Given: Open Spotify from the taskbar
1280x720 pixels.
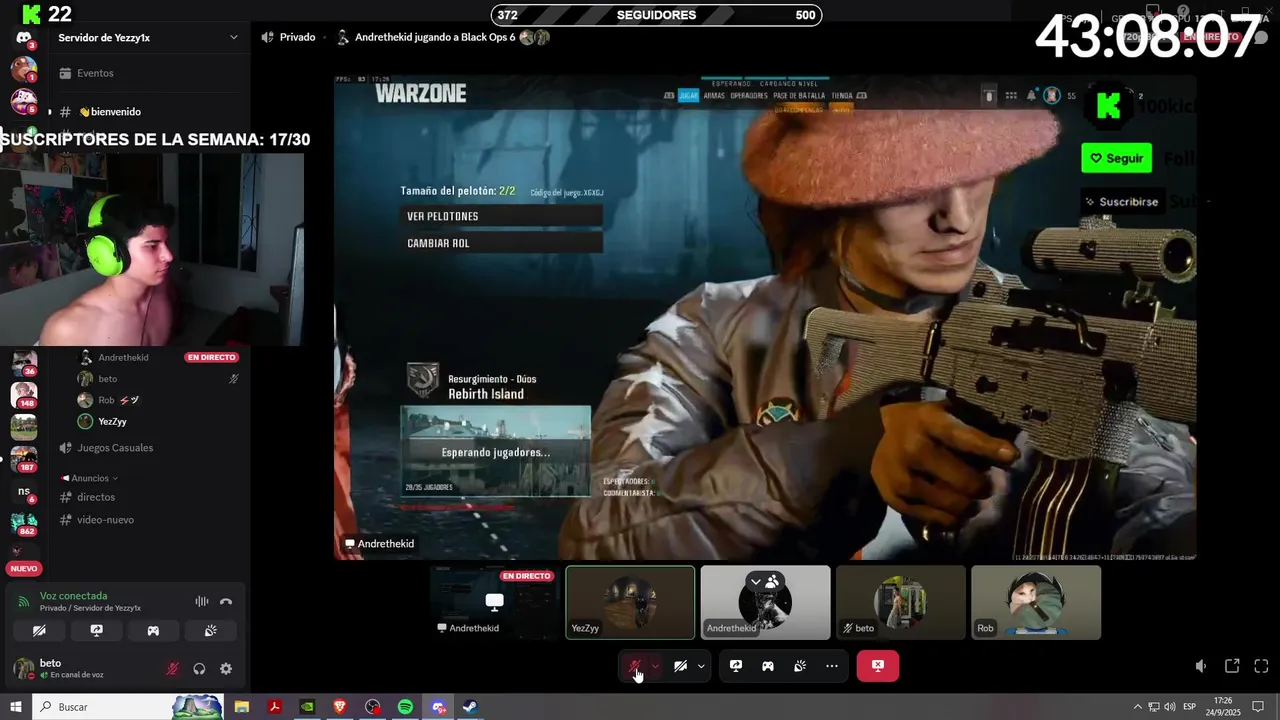Looking at the screenshot, I should (405, 707).
